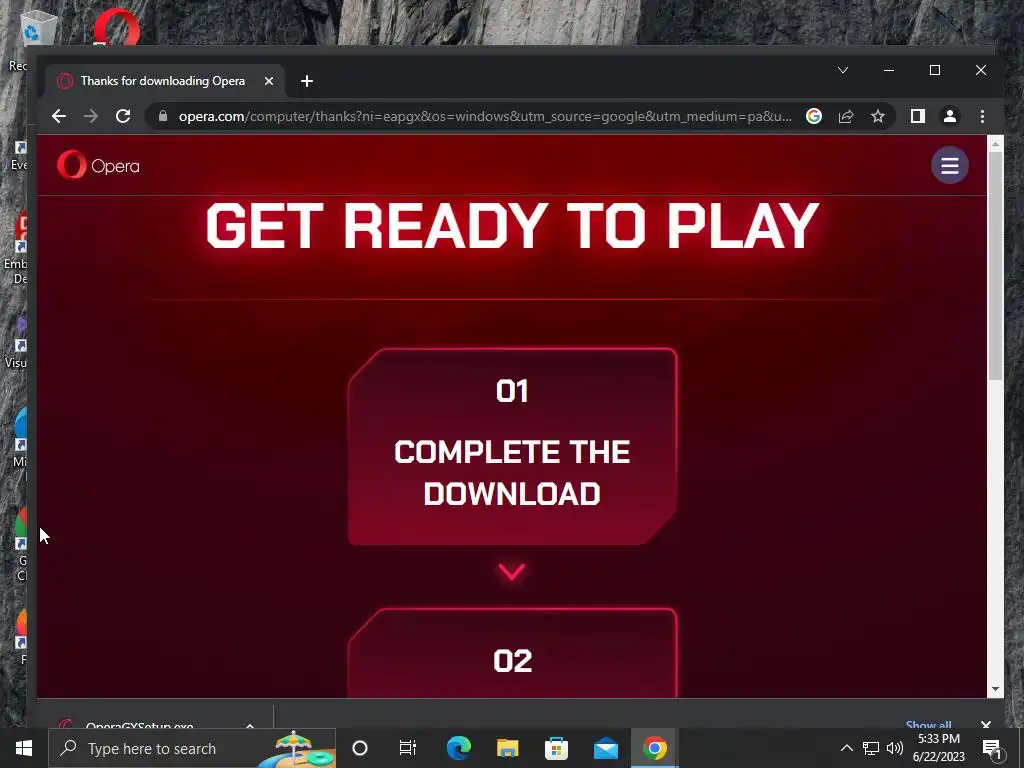Click the scrollbar up arrow
Viewport: 1024px width, 768px height.
pyautogui.click(x=995, y=144)
